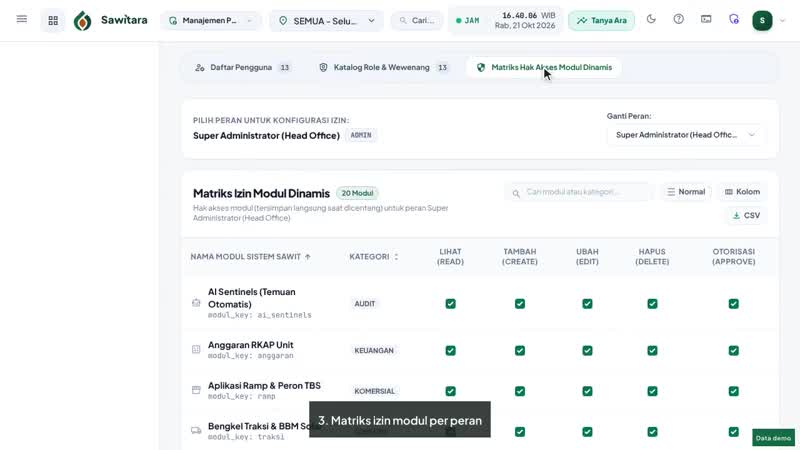Click the search magnifier in module search

516,193
